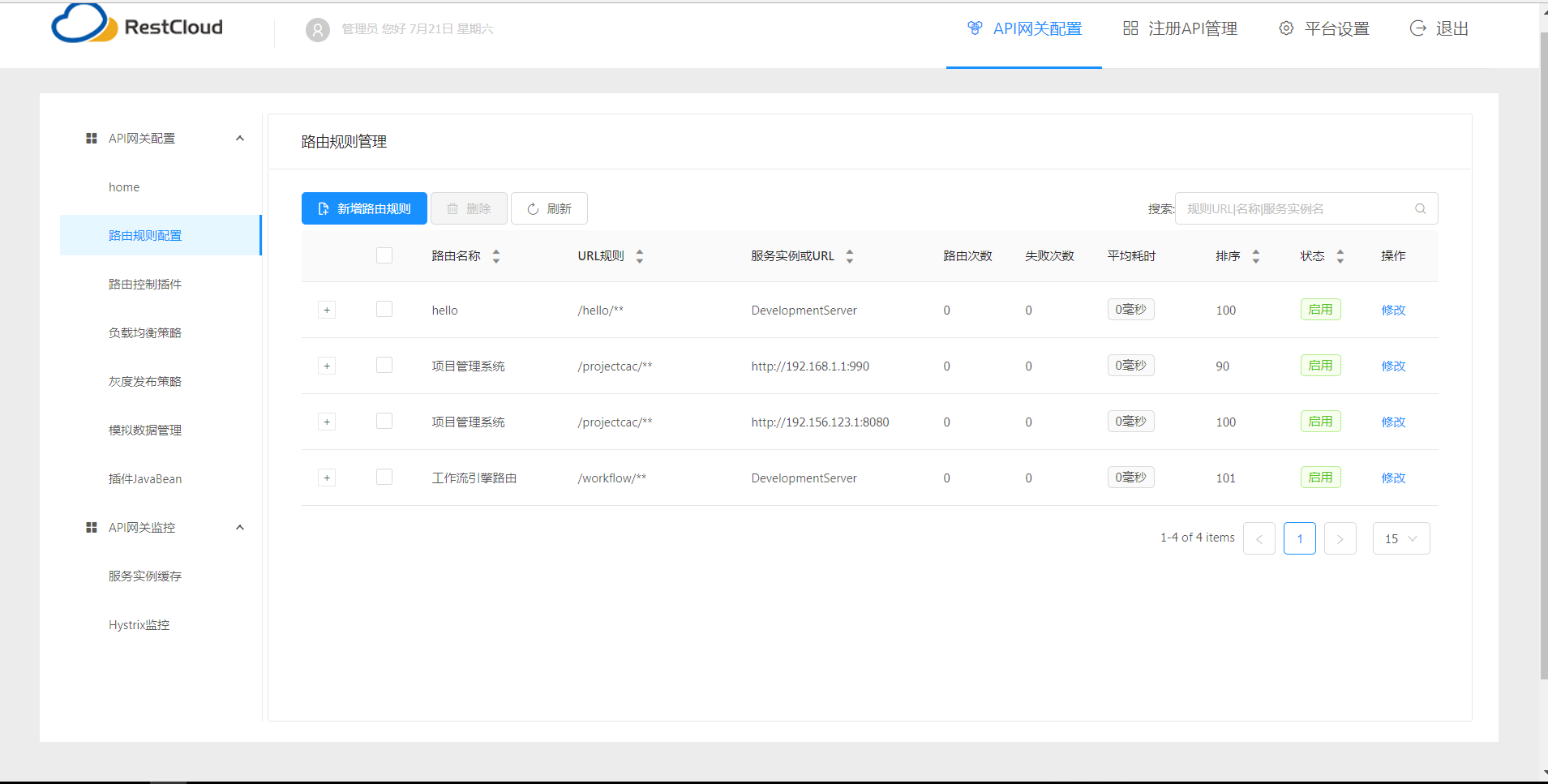Switch to 注册API管理 tab
Viewport: 1548px width, 784px height.
tap(1180, 29)
